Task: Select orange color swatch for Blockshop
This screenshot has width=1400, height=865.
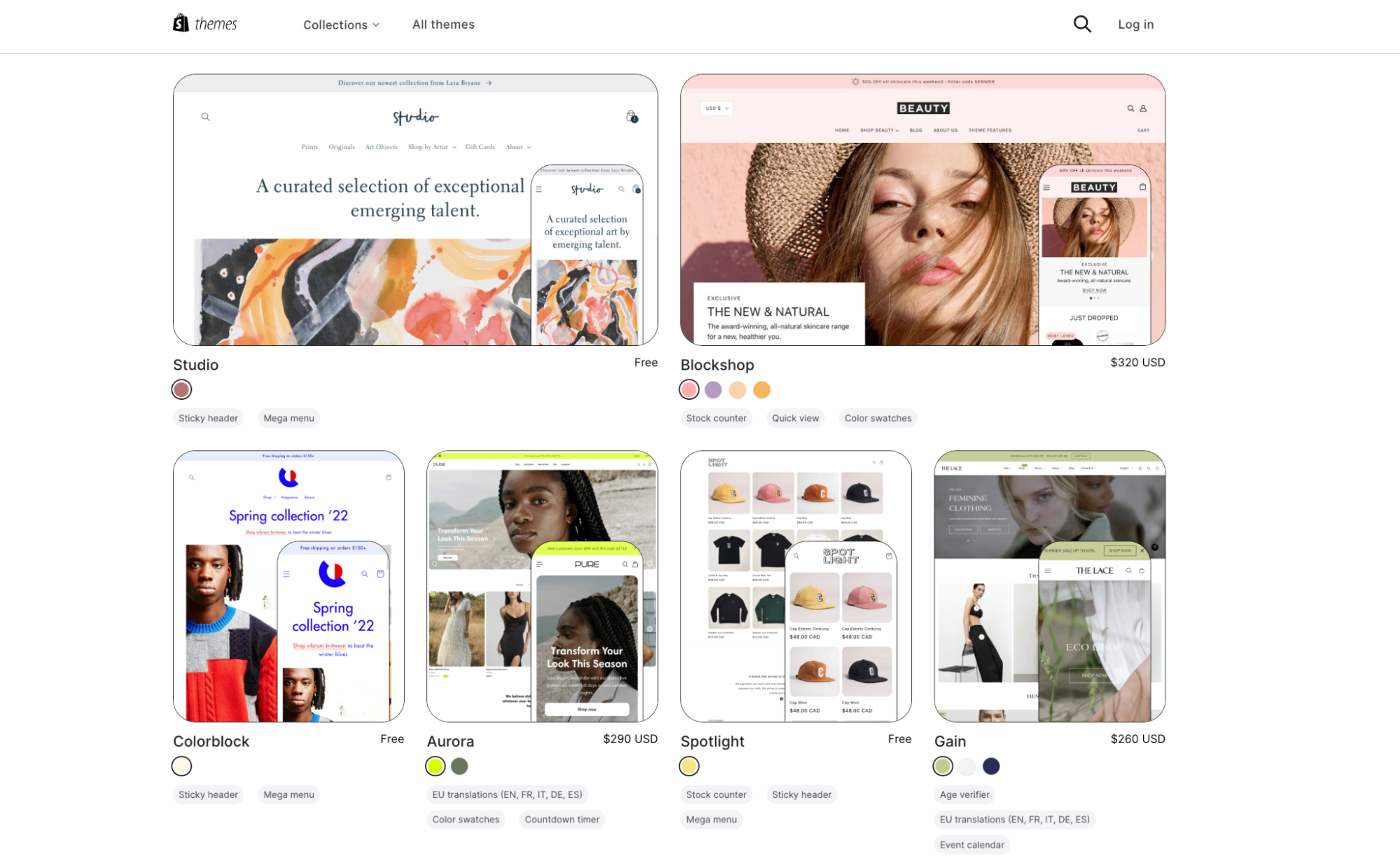Action: tap(762, 389)
